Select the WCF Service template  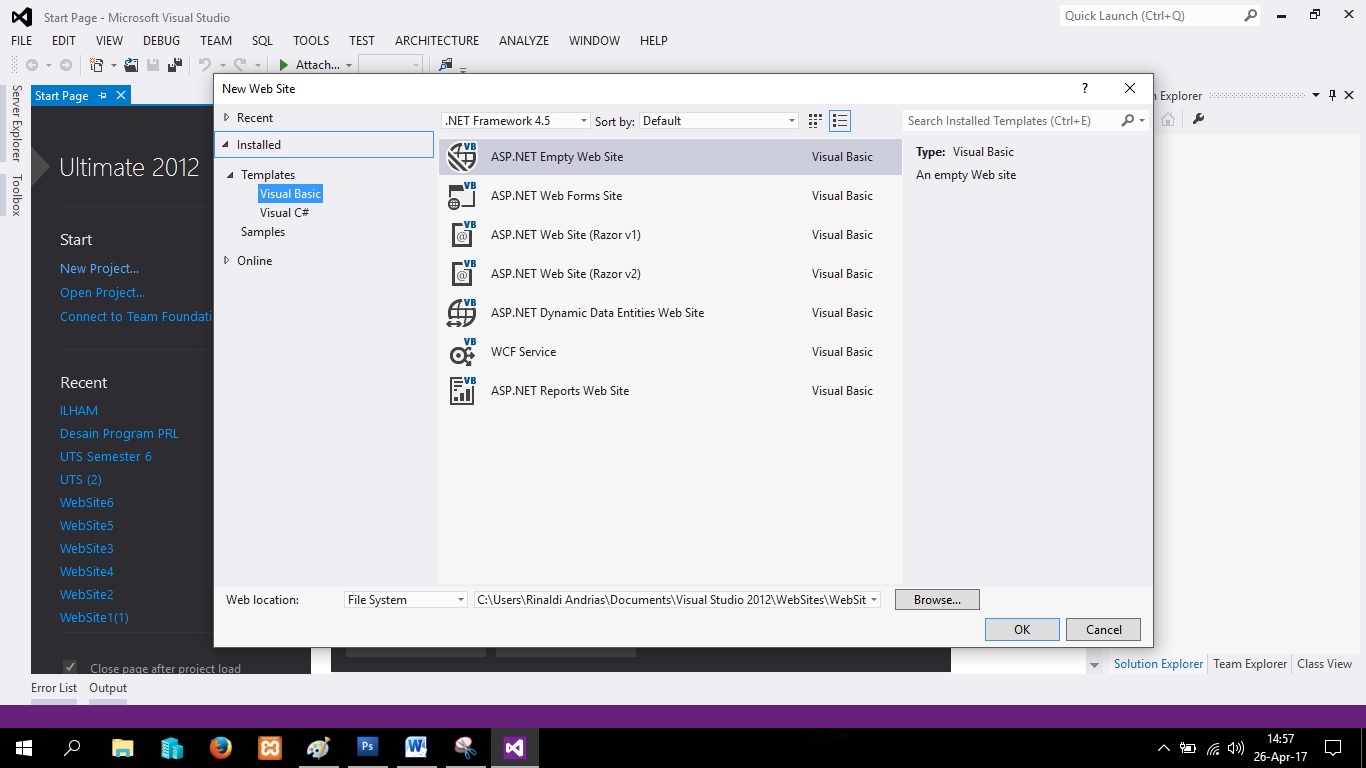pyautogui.click(x=670, y=352)
